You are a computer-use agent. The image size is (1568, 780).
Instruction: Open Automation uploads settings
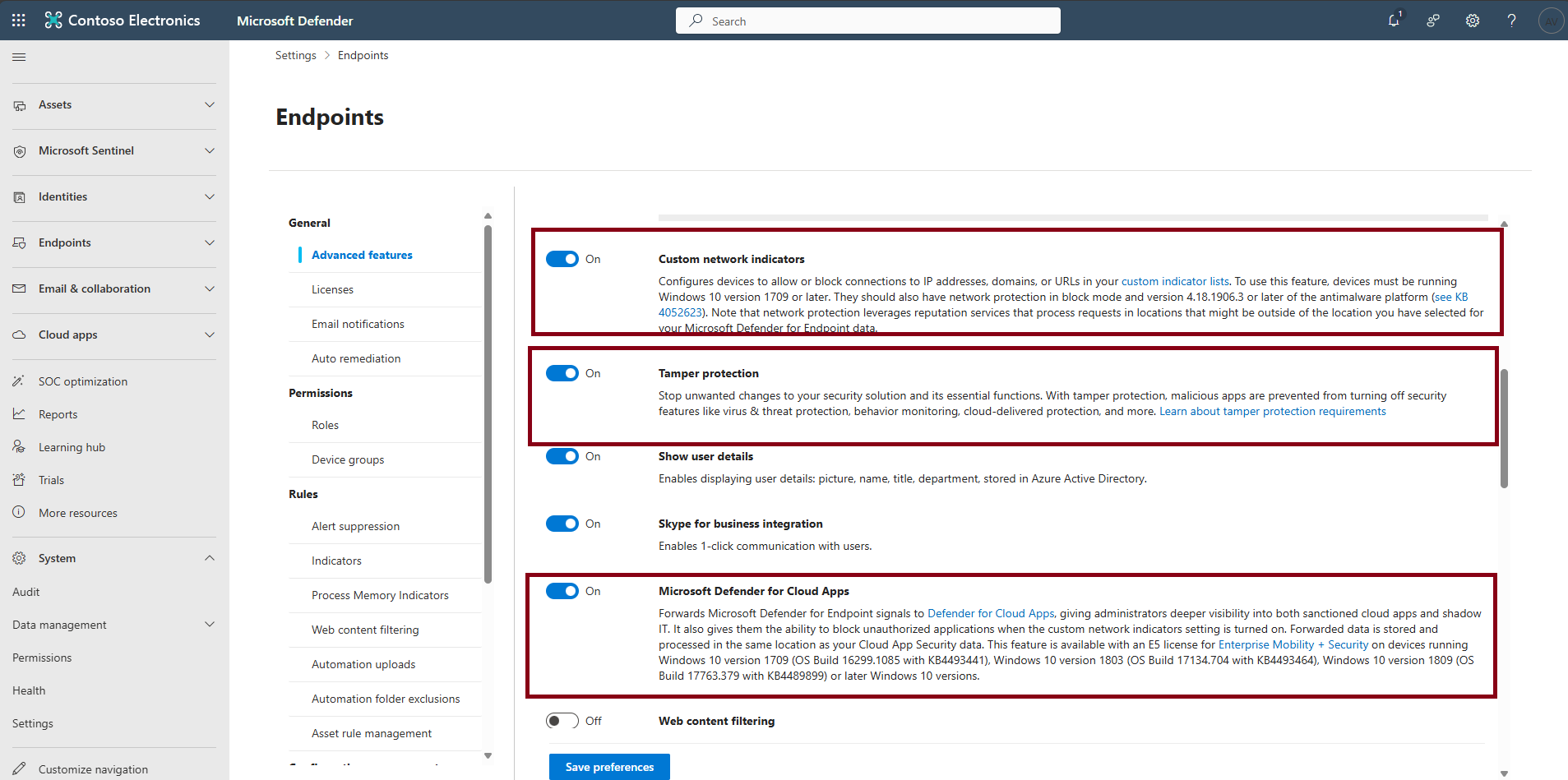[x=363, y=664]
